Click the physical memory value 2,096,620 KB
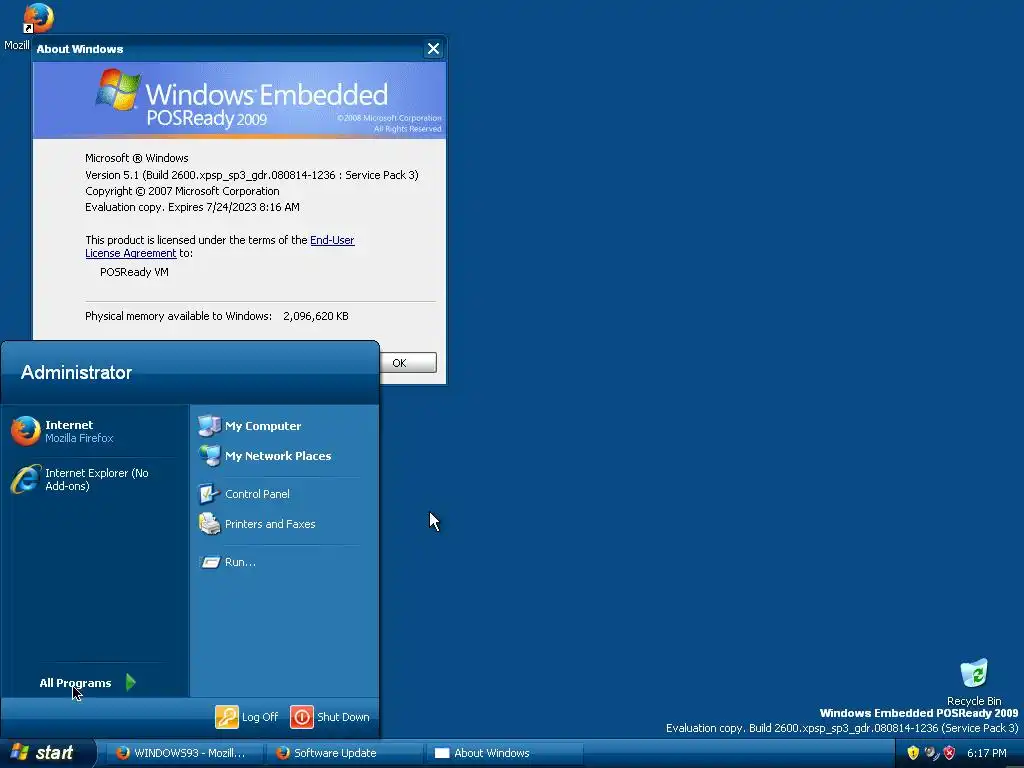This screenshot has height=768, width=1024. [x=315, y=316]
